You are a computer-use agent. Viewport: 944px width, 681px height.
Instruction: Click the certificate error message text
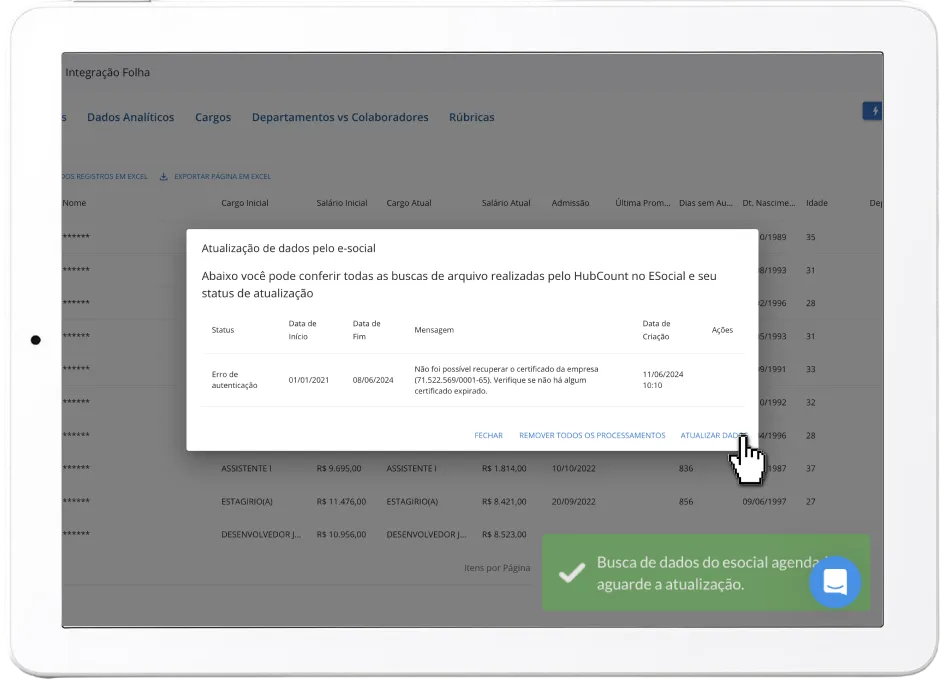click(x=506, y=380)
